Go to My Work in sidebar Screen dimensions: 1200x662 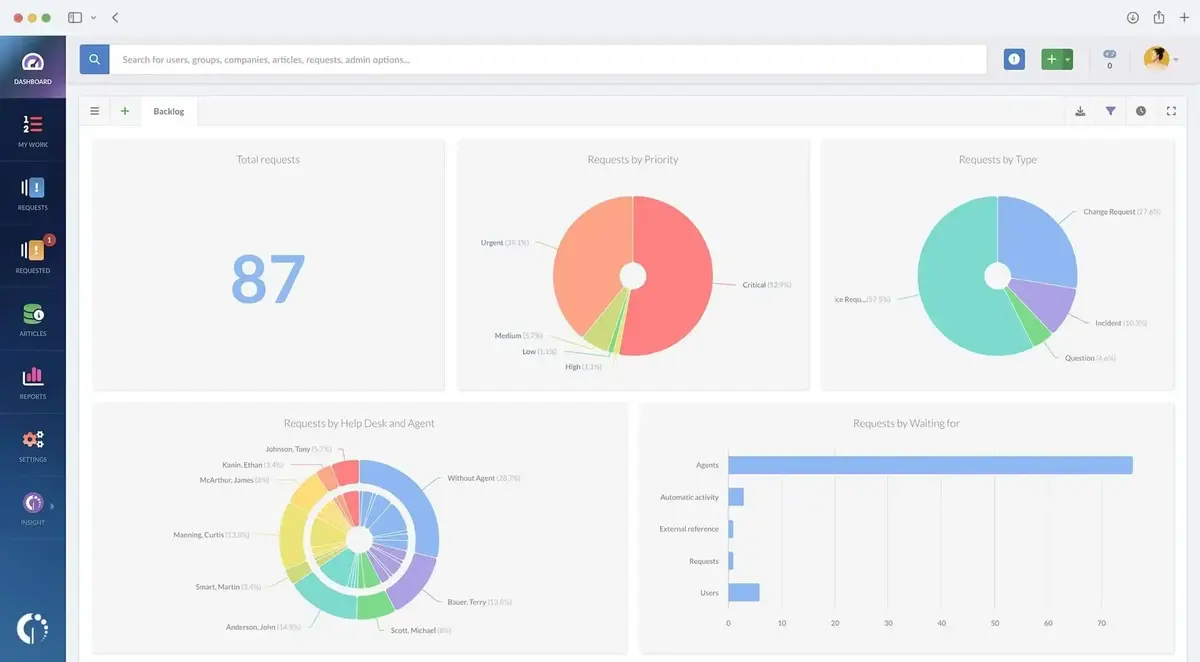pos(33,131)
